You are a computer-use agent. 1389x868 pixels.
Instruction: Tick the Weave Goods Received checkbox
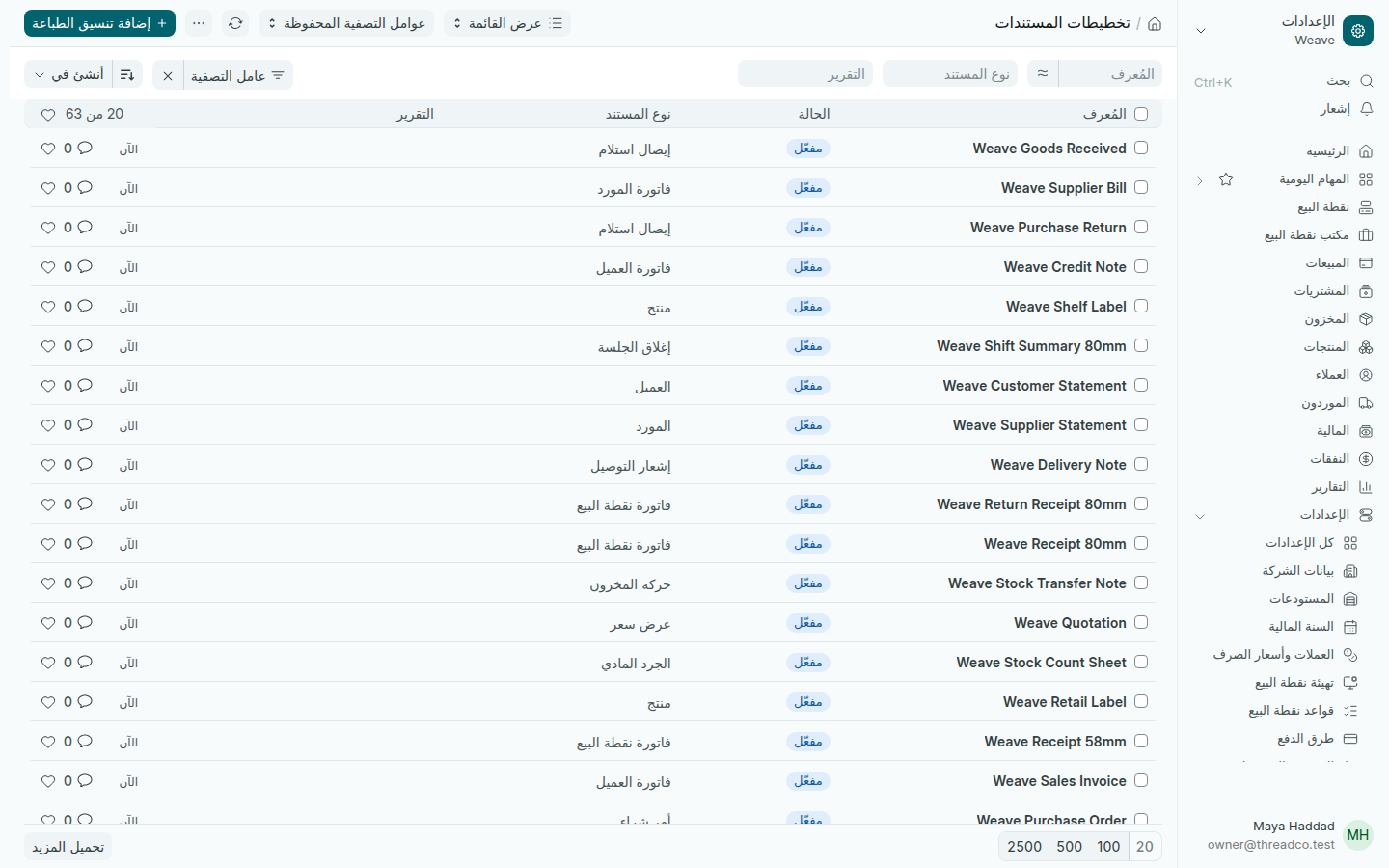tap(1141, 148)
